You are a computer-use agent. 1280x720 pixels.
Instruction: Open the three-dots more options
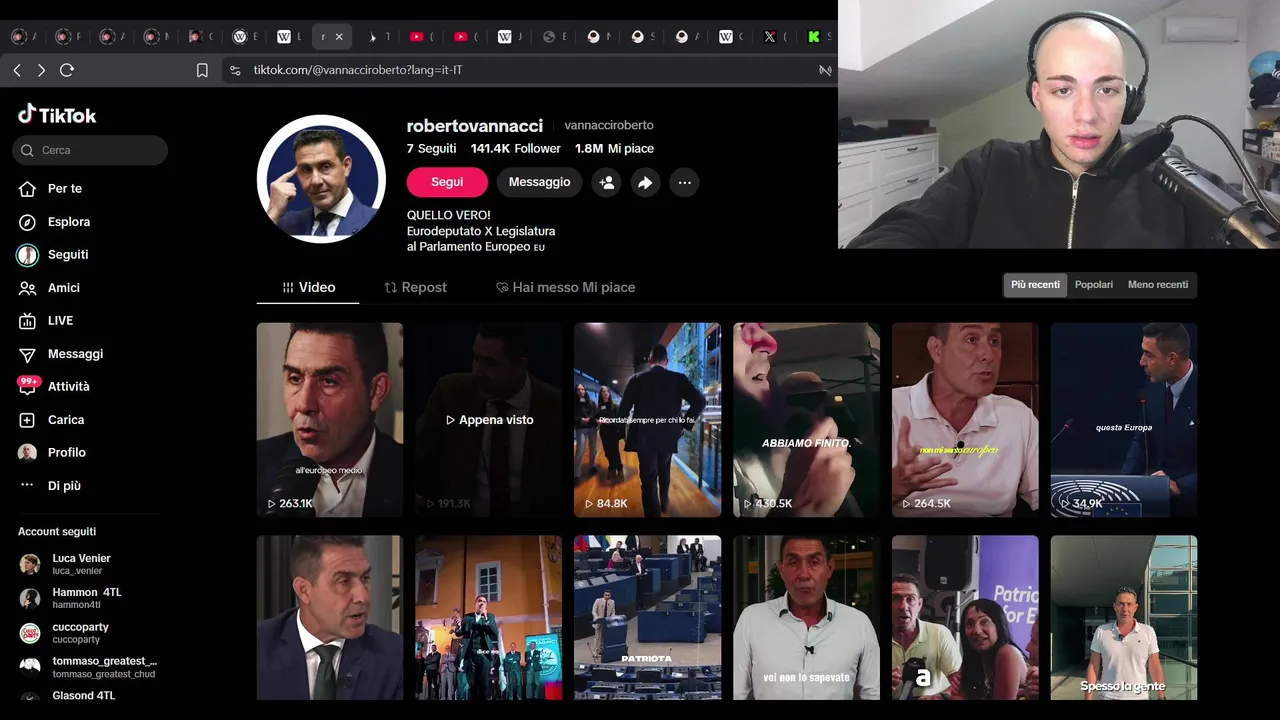pyautogui.click(x=684, y=183)
